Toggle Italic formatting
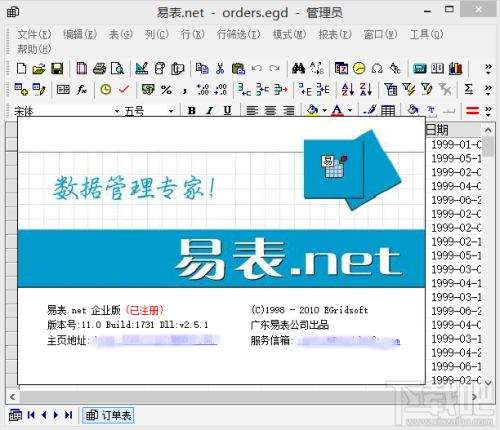Image resolution: width=500 pixels, height=430 pixels. (x=209, y=110)
